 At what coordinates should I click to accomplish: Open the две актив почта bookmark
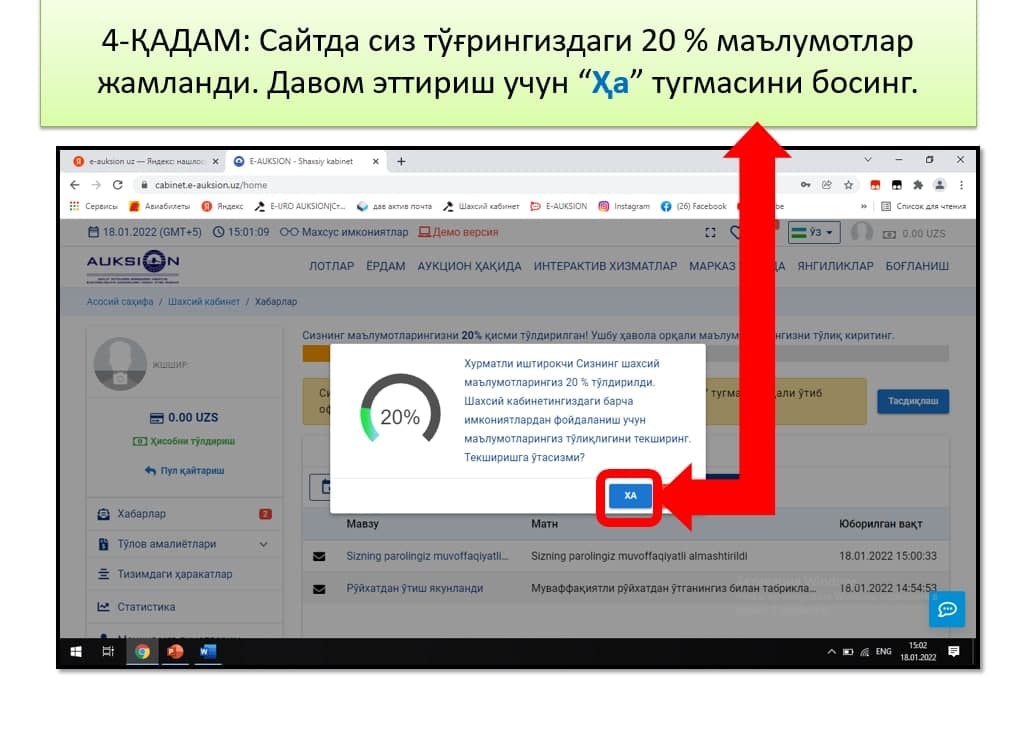click(394, 206)
